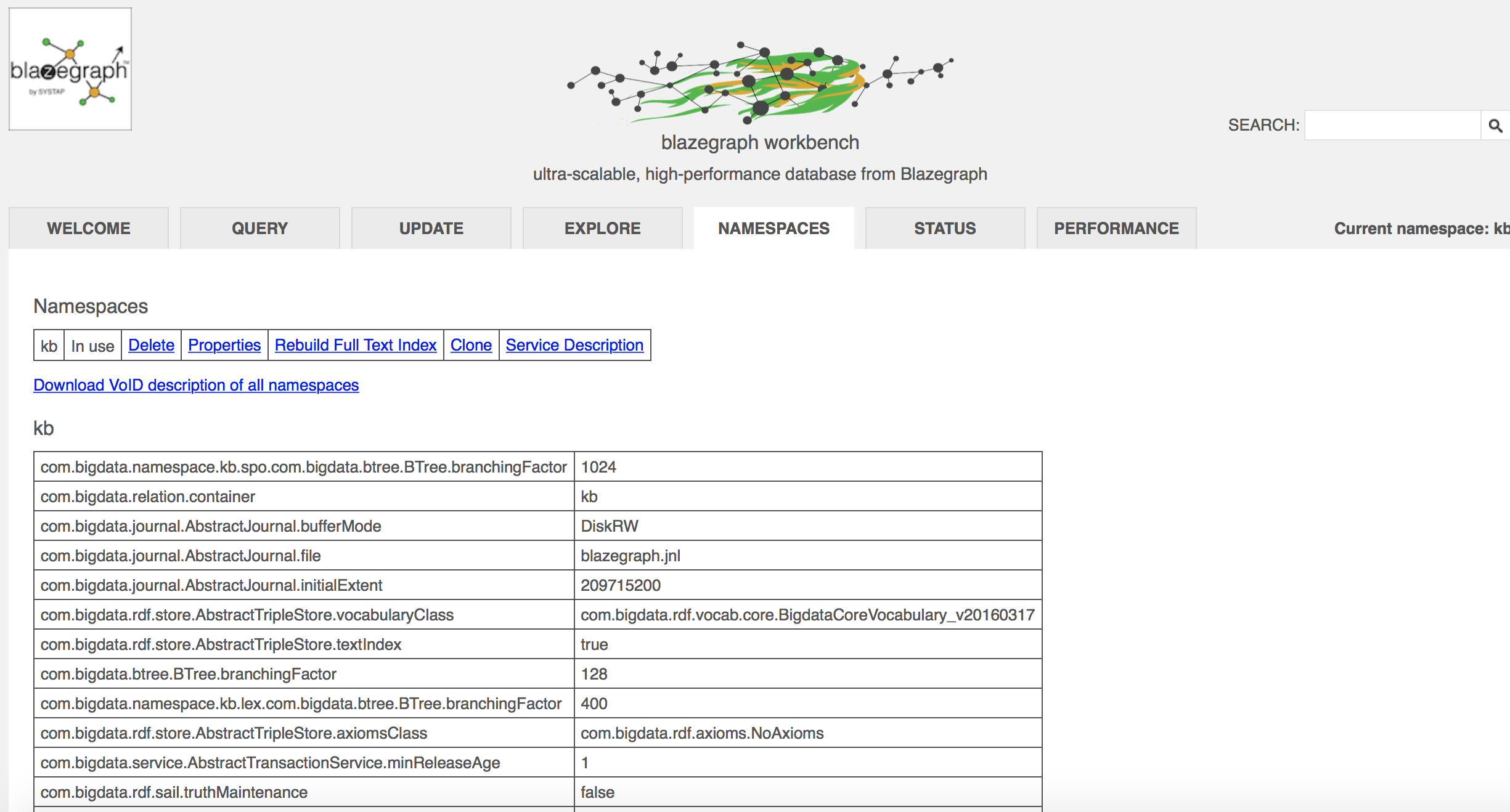Click the minReleaseAge value '1'
The height and width of the screenshot is (812, 1510).
coord(808,763)
